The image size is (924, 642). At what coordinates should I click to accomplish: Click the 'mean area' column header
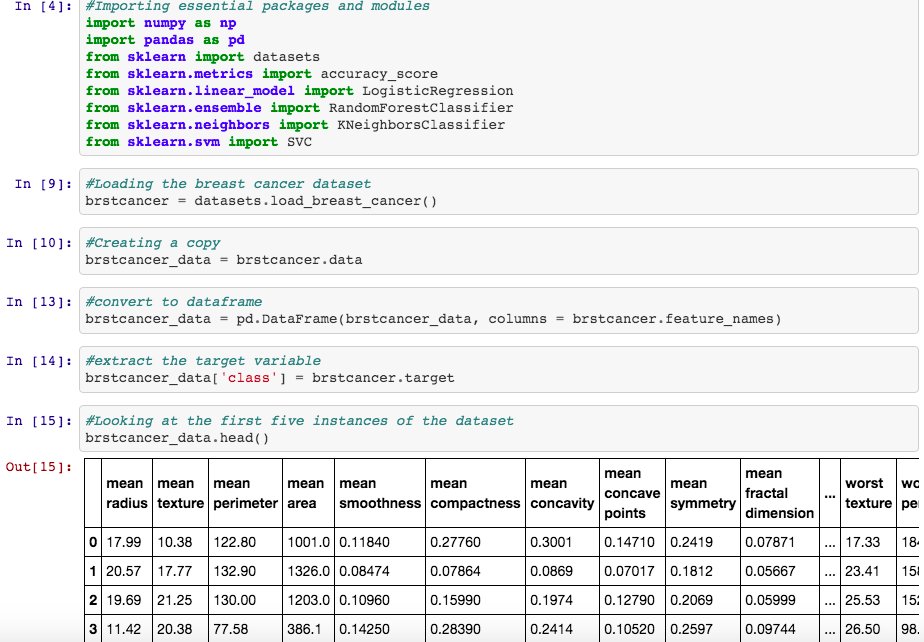pyautogui.click(x=308, y=493)
